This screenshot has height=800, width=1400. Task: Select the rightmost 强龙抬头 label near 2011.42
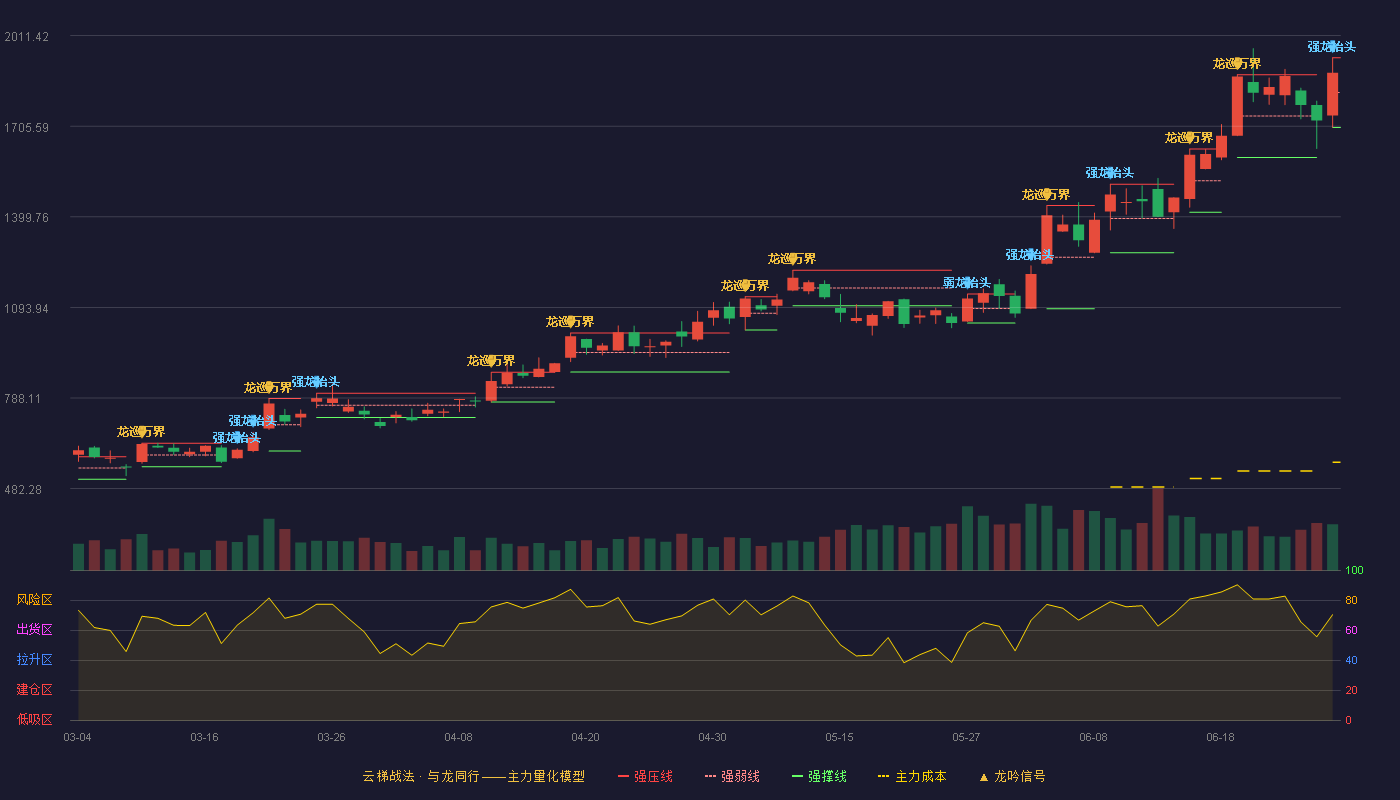coord(1332,47)
